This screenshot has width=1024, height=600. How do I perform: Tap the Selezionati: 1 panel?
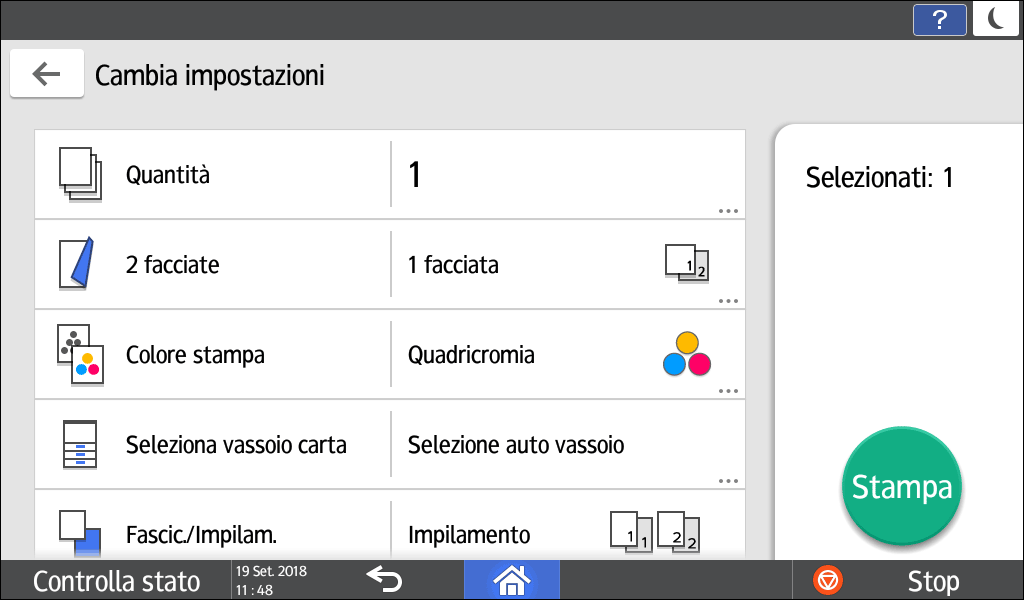click(x=879, y=177)
